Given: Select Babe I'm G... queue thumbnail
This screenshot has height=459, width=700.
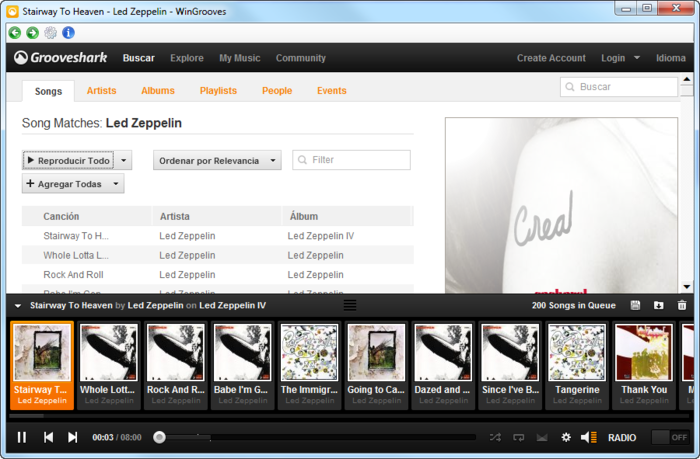Looking at the screenshot, I should pyautogui.click(x=243, y=365).
